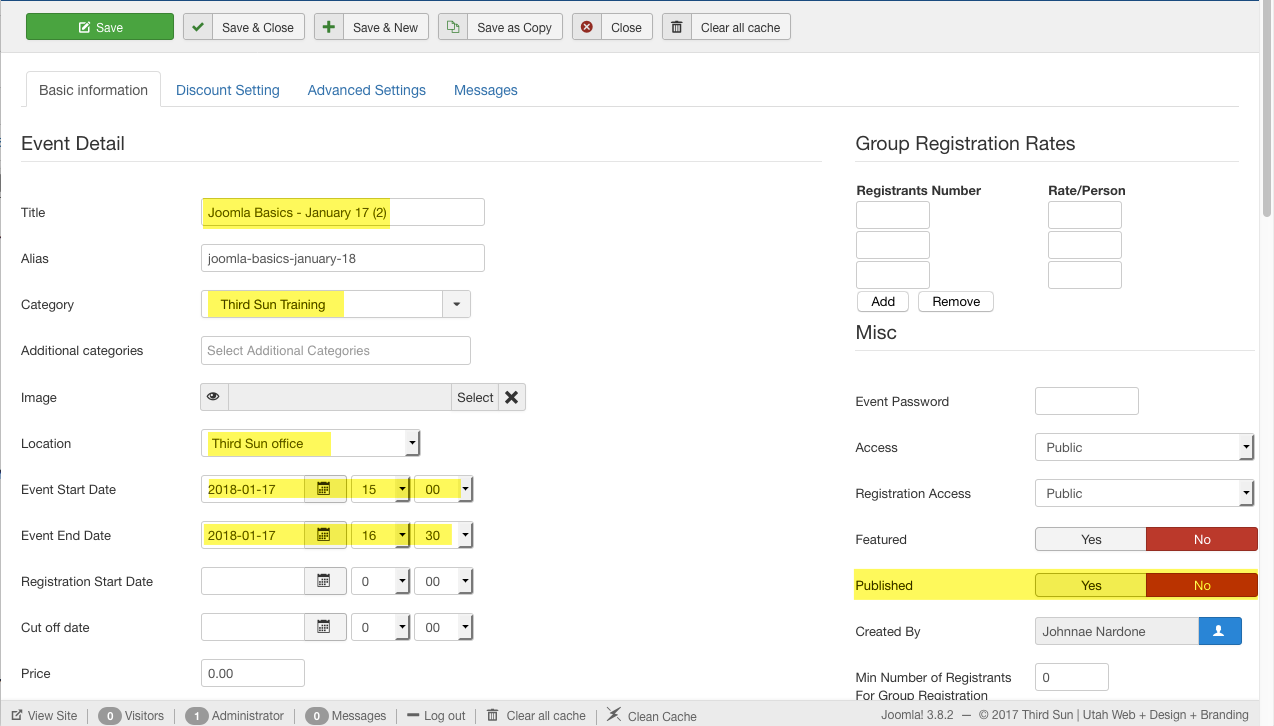Open the Event End Date calendar picker

pos(324,535)
